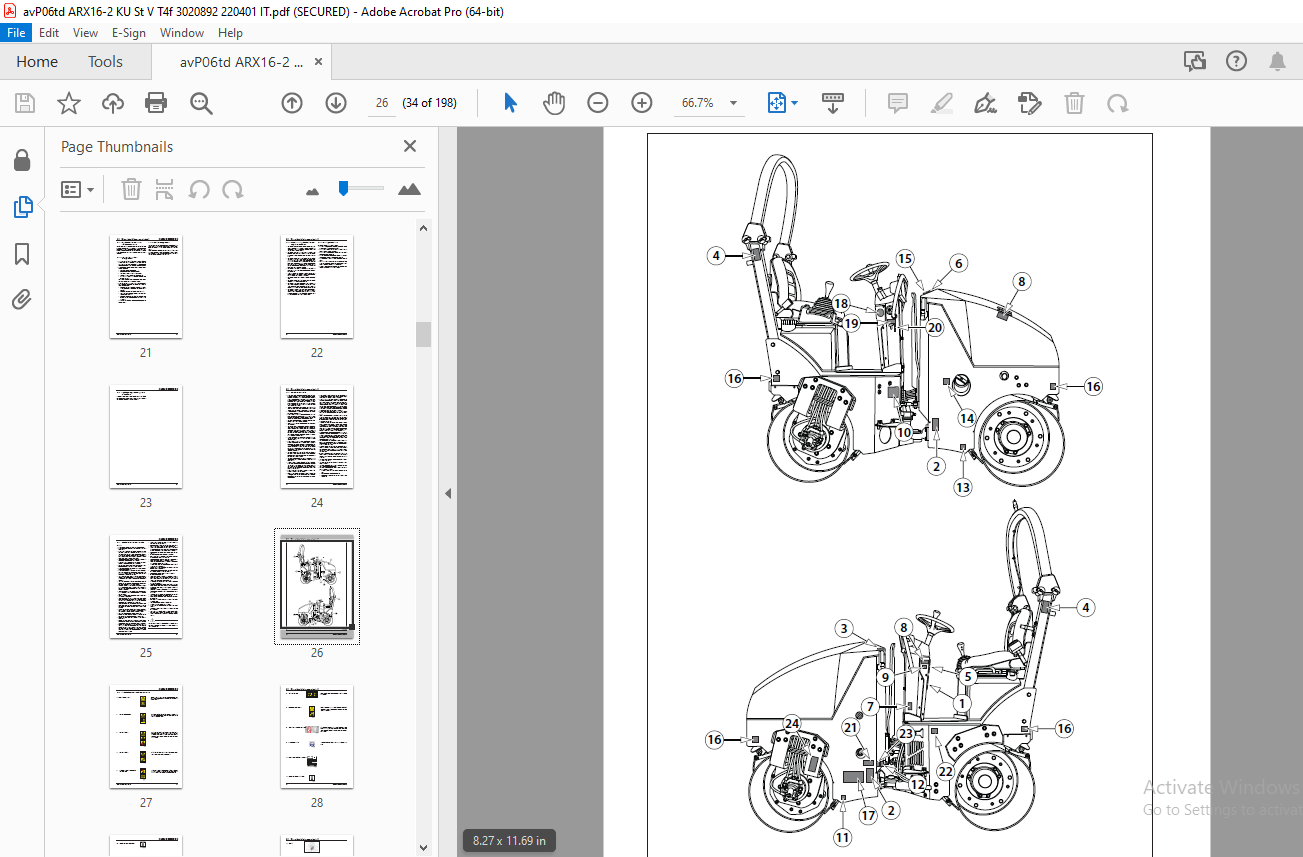Screen dimensions: 1303x857
Task: Switch to the Tools tab
Action: [x=105, y=62]
